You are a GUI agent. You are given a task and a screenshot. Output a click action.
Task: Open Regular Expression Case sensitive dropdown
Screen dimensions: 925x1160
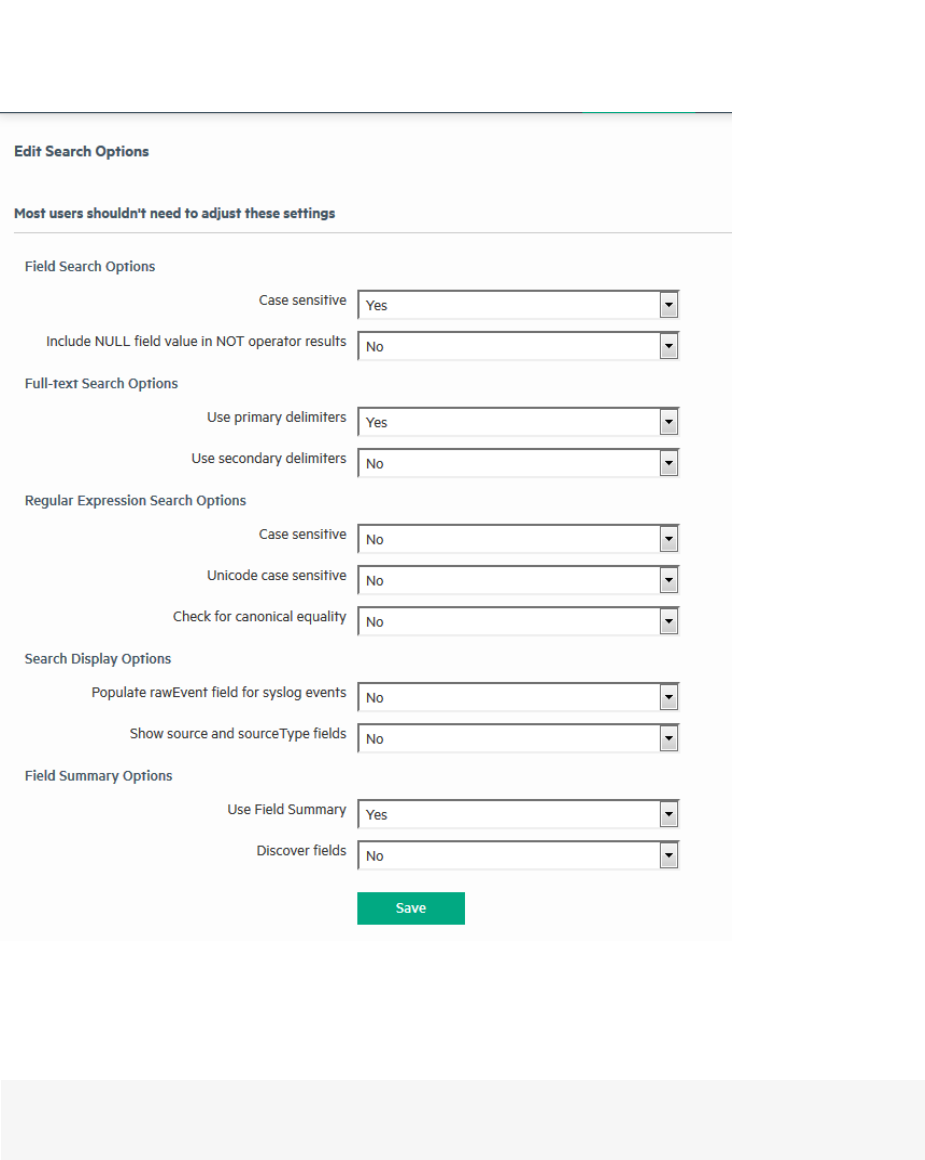[518, 539]
